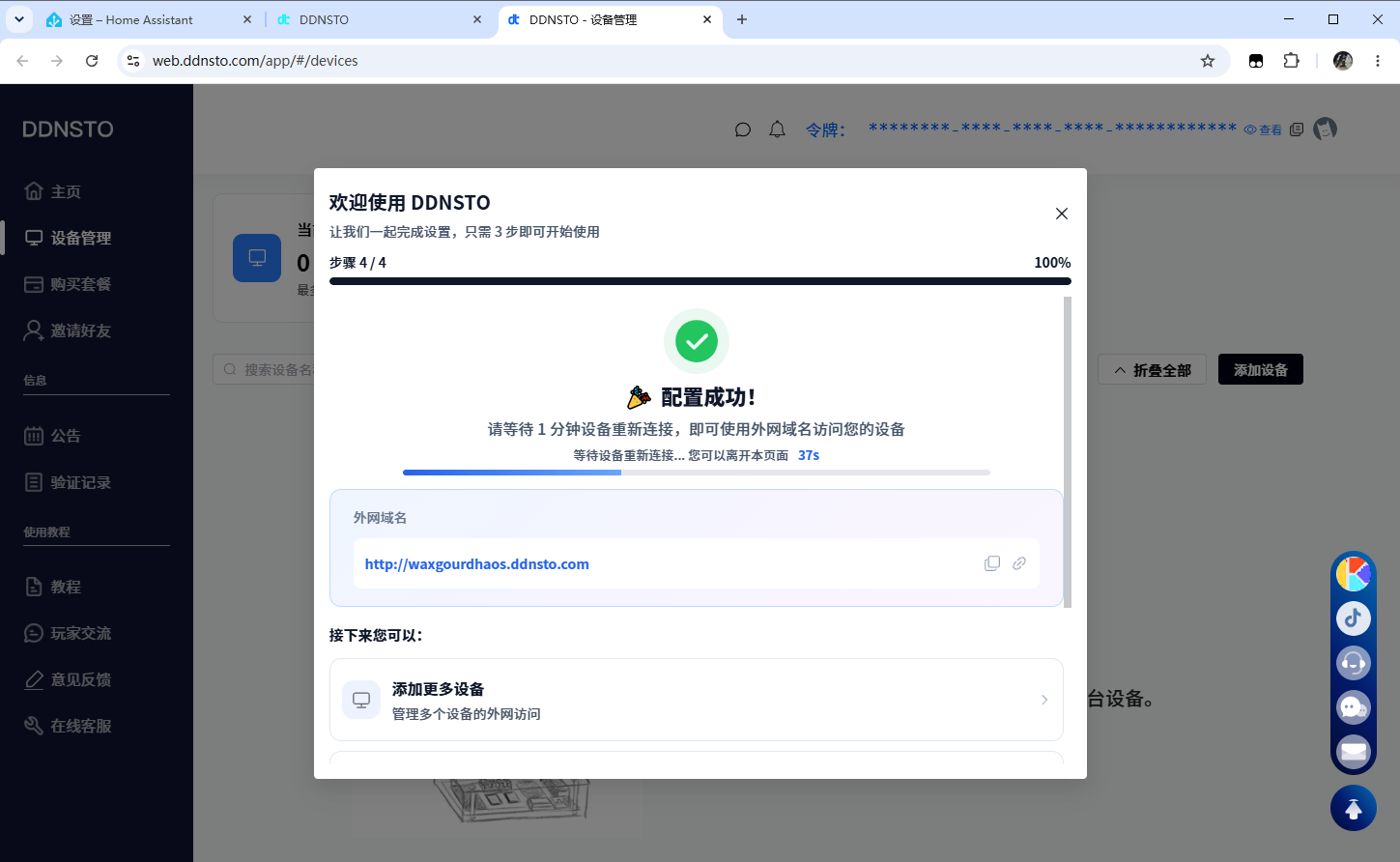The image size is (1400, 862).
Task: Open 邀请好友 in the sidebar
Action: [68, 330]
